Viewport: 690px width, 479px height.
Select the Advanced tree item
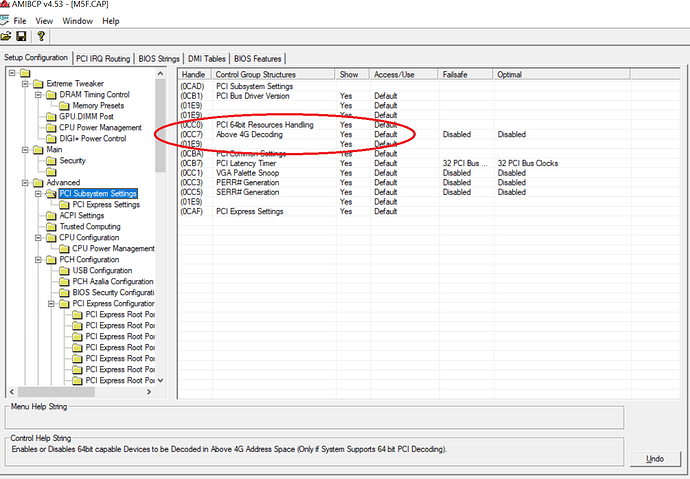coord(63,183)
